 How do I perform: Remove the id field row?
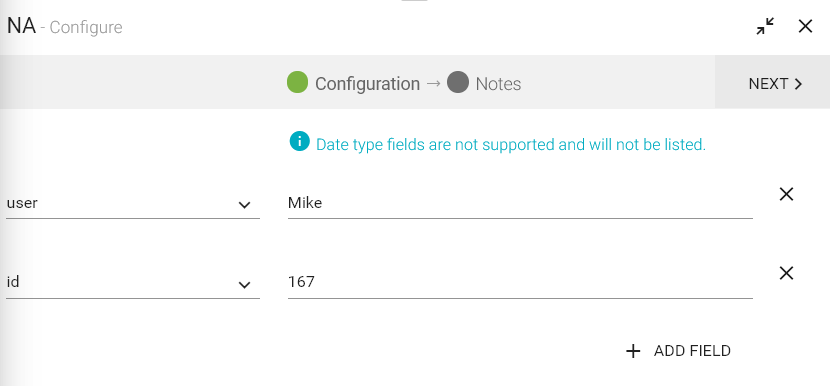(x=786, y=273)
